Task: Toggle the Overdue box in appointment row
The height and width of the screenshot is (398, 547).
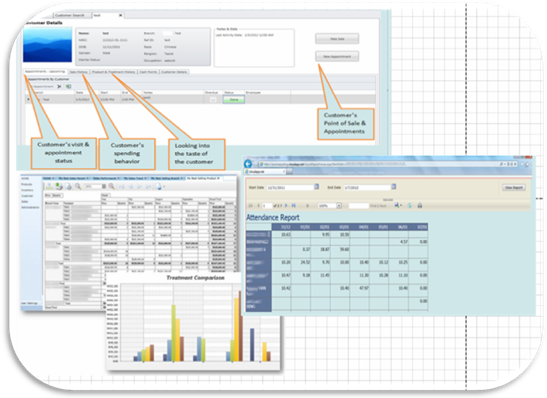Action: tap(213, 100)
